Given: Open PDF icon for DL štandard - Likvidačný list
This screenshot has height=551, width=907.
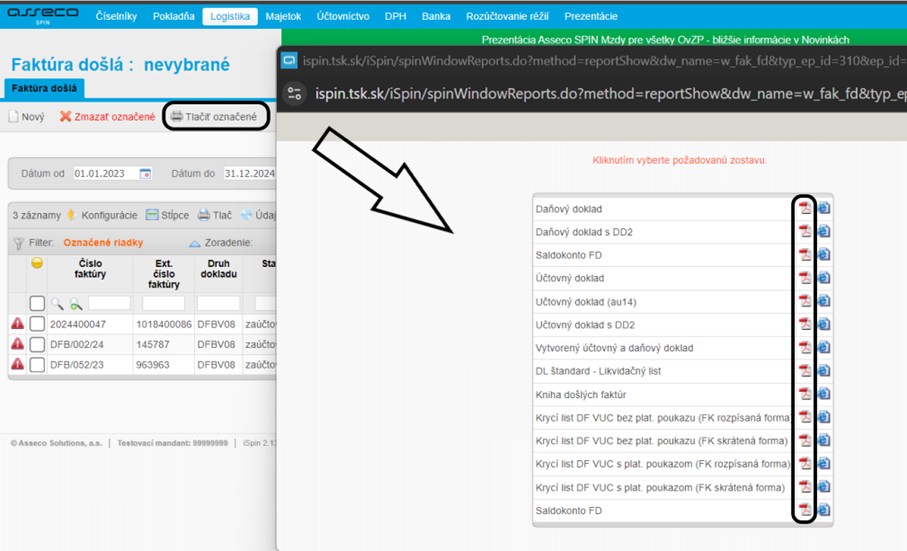Looking at the screenshot, I should 804,371.
